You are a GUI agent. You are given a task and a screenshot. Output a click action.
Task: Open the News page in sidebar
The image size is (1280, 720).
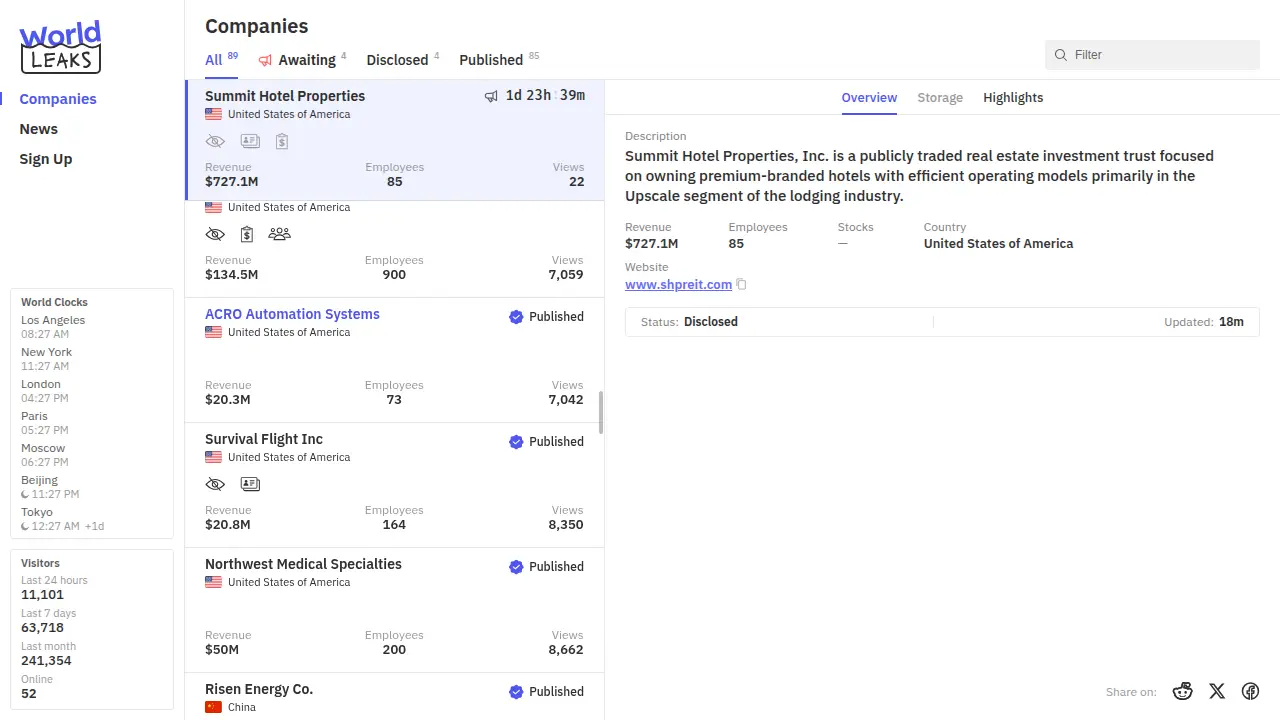pyautogui.click(x=39, y=129)
